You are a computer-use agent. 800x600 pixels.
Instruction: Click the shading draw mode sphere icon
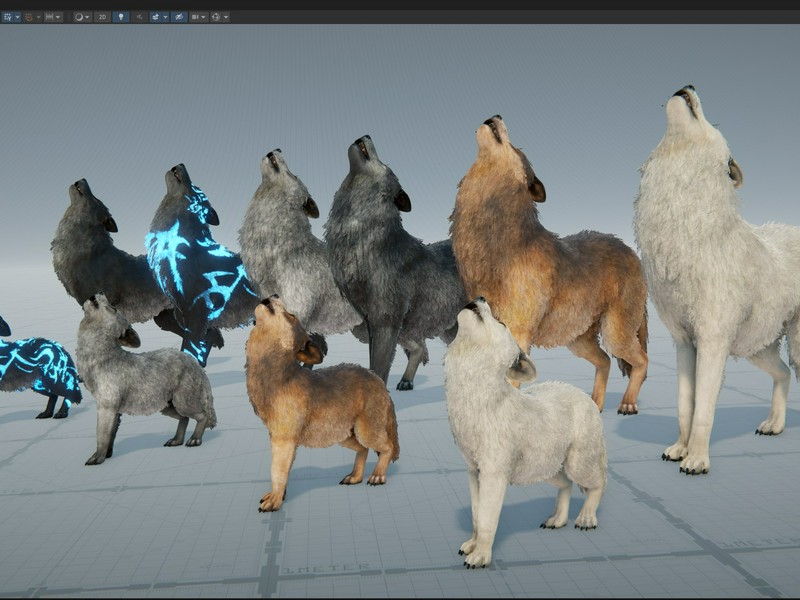pos(79,17)
